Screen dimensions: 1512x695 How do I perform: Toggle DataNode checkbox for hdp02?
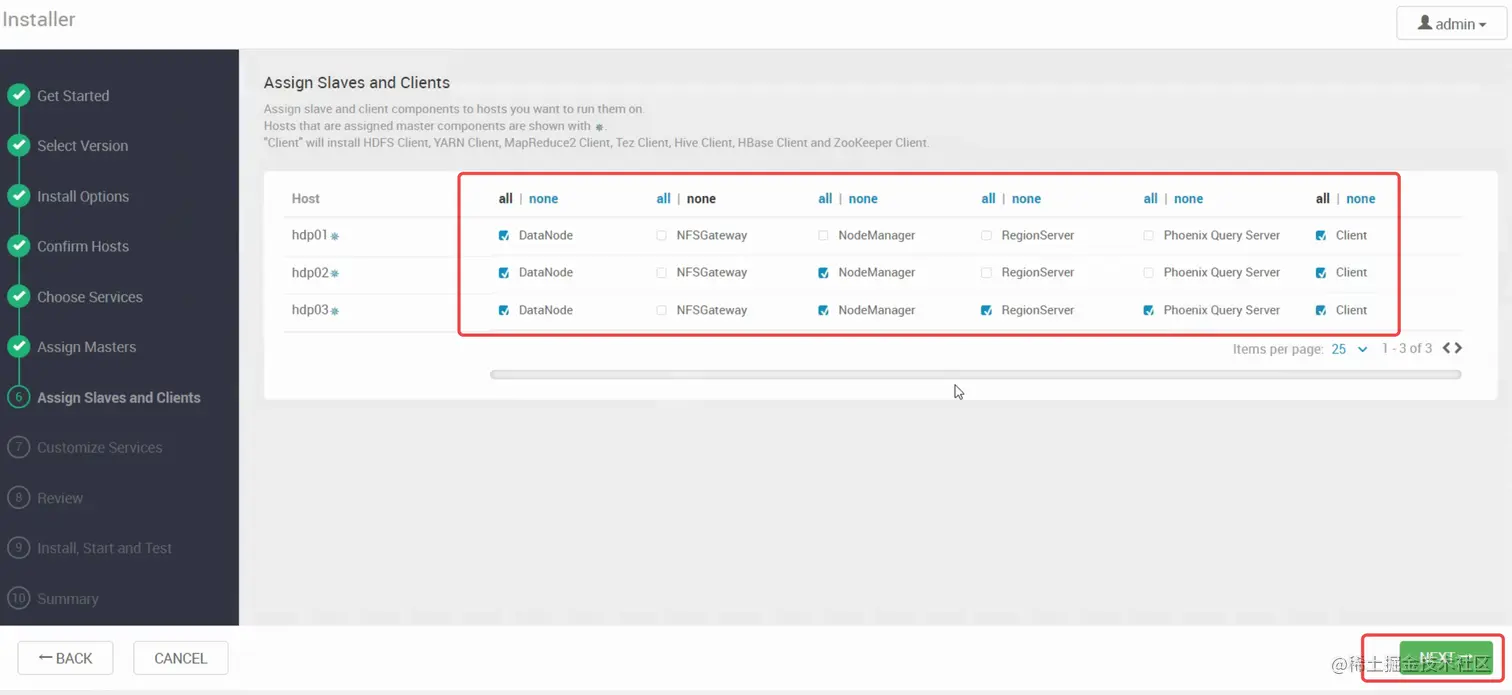tap(504, 273)
